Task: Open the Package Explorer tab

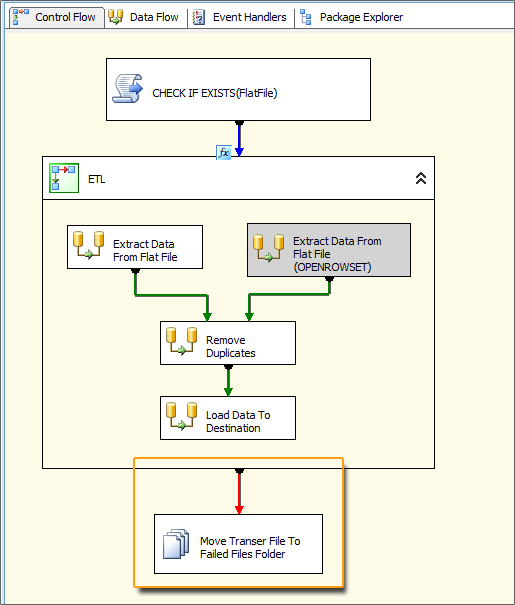Action: click(351, 17)
